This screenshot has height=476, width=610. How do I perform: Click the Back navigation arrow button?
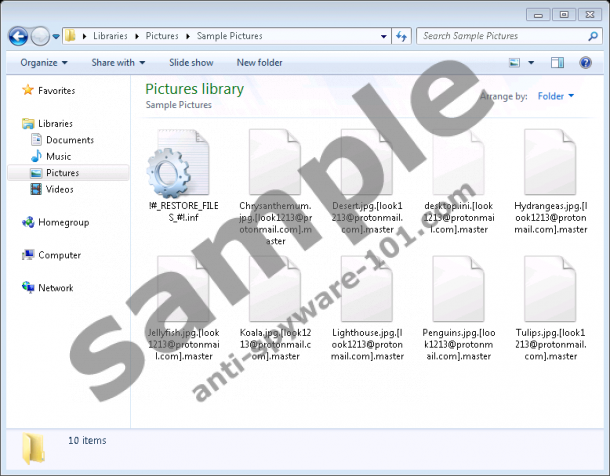point(17,36)
